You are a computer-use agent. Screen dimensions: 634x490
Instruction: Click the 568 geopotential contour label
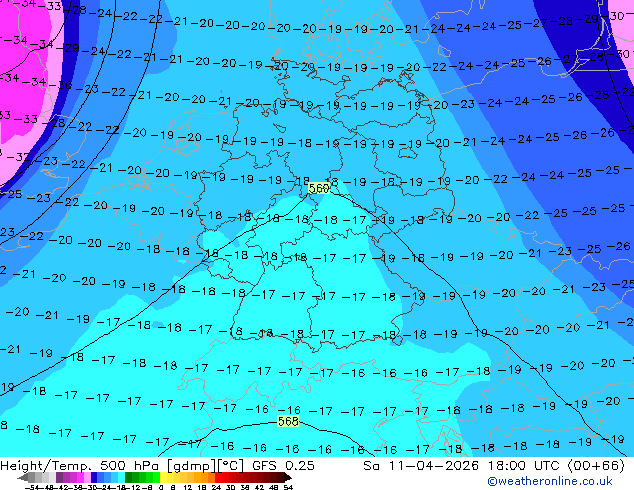point(288,421)
